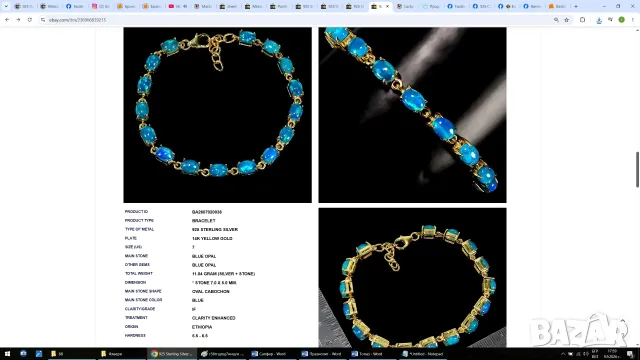Viewport: 640px width, 360px height.
Task: Open the Windows notification center
Action: (630, 354)
